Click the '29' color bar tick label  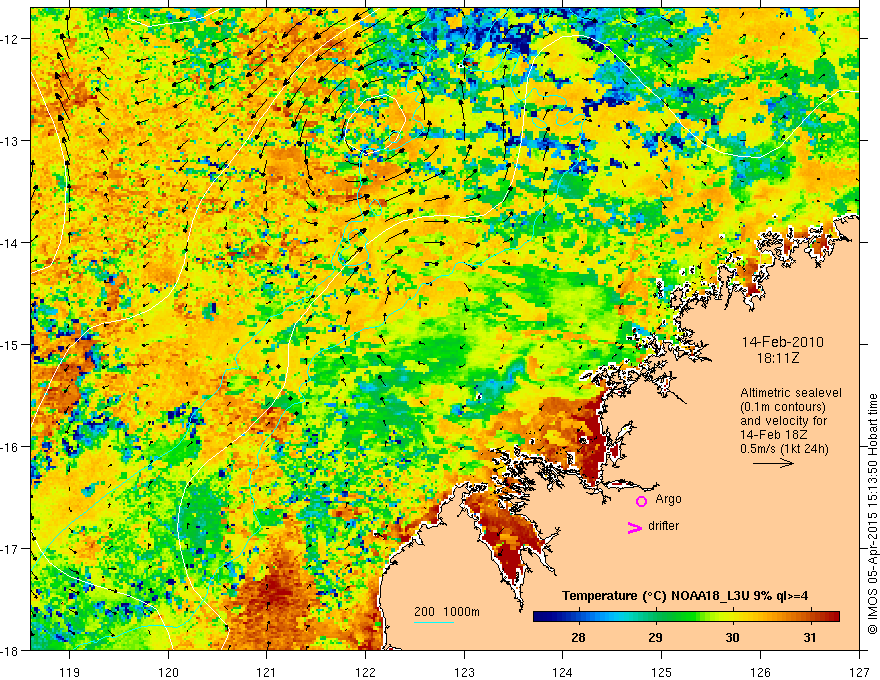pos(655,637)
